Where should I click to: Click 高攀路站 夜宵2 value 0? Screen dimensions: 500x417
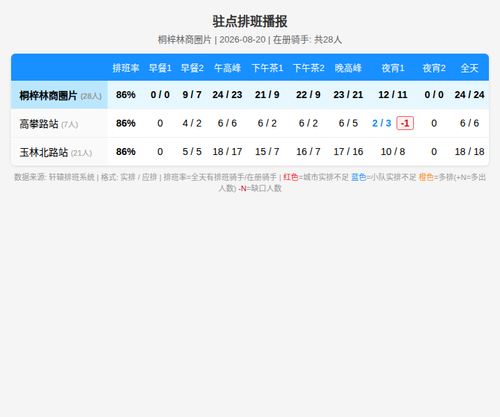(434, 123)
